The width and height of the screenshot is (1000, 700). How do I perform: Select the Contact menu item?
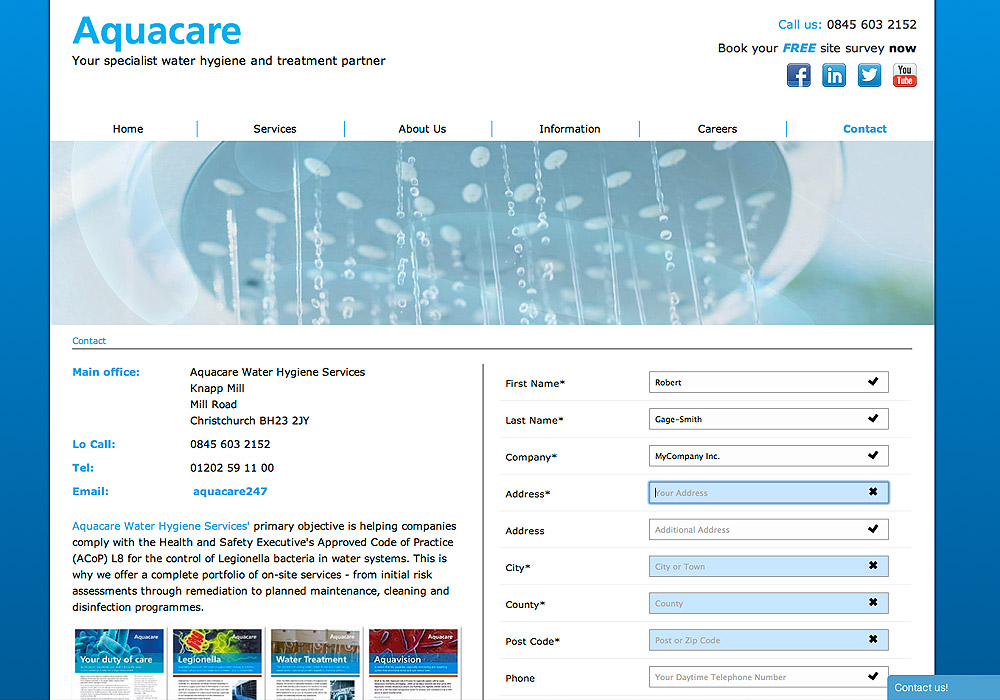(865, 129)
